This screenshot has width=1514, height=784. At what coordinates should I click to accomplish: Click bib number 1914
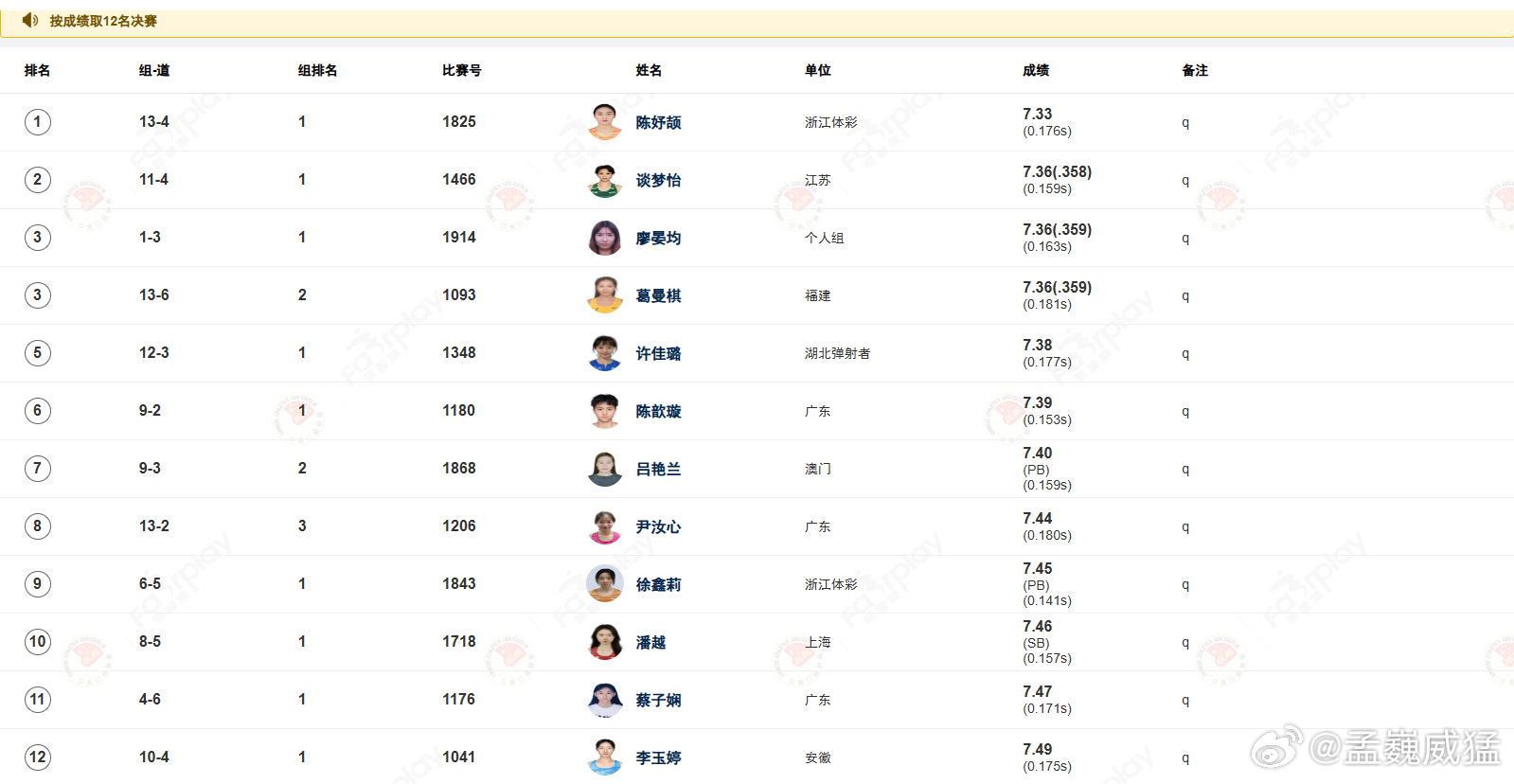pyautogui.click(x=459, y=237)
